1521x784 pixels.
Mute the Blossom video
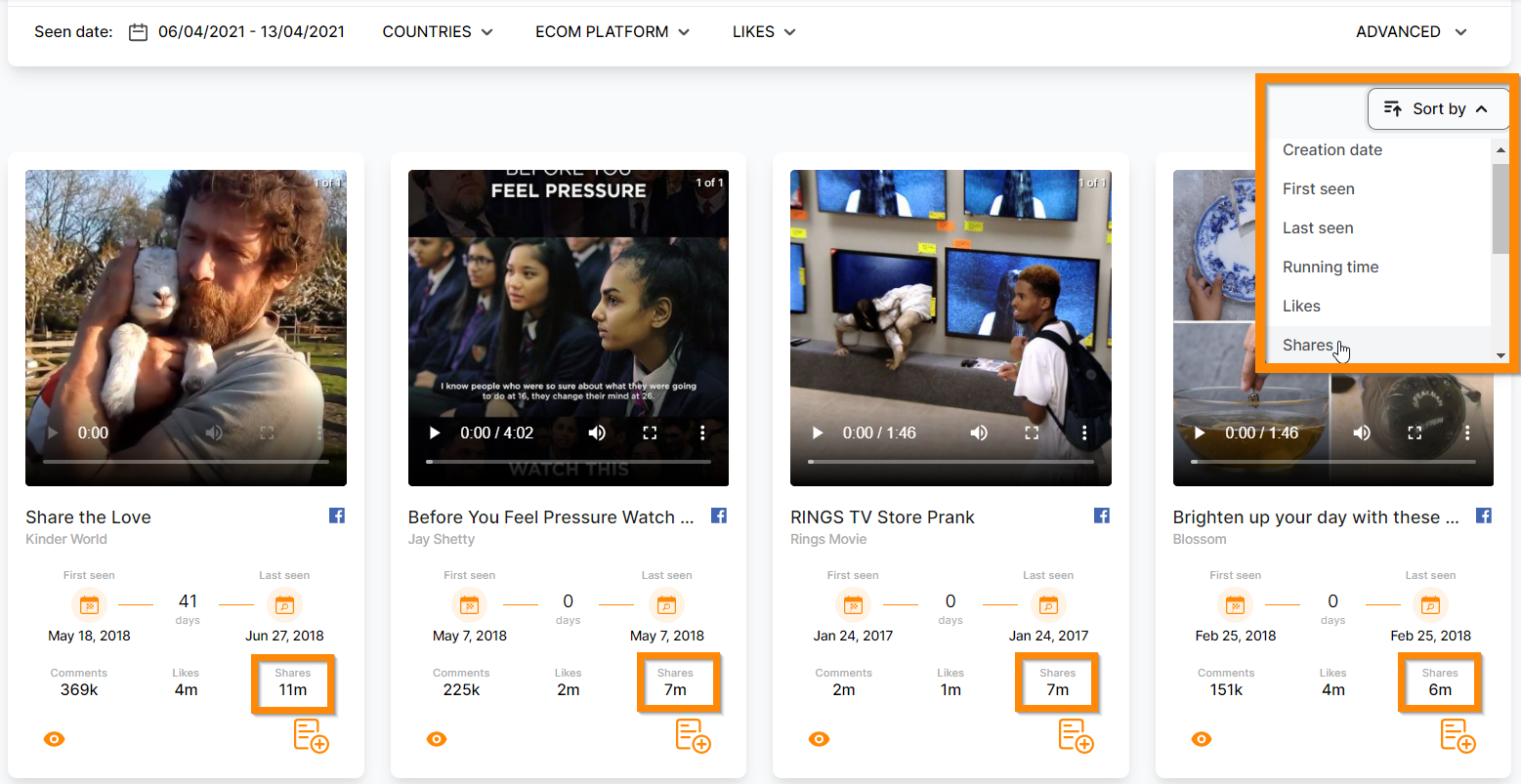[x=1362, y=433]
